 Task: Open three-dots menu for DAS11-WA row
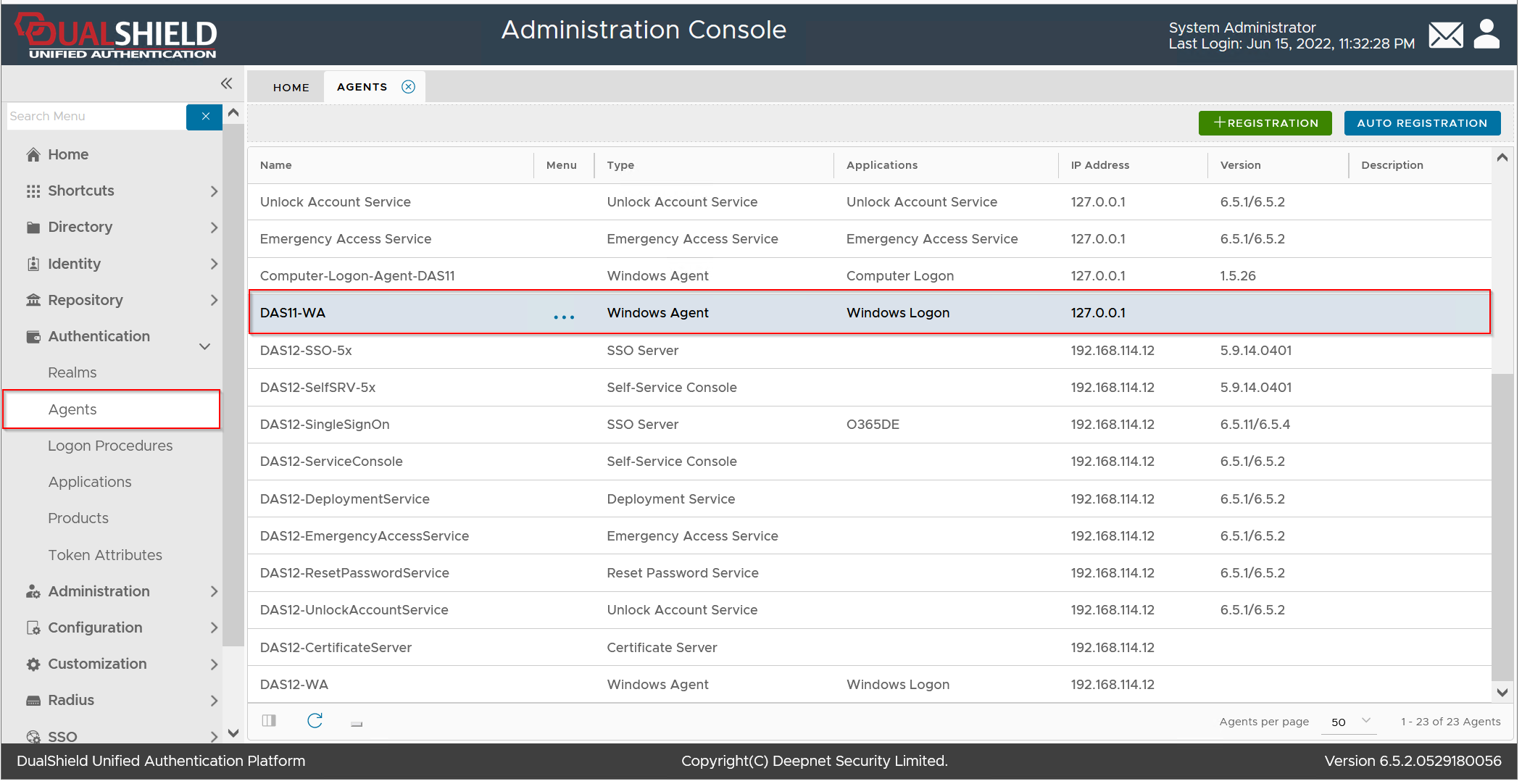[564, 317]
